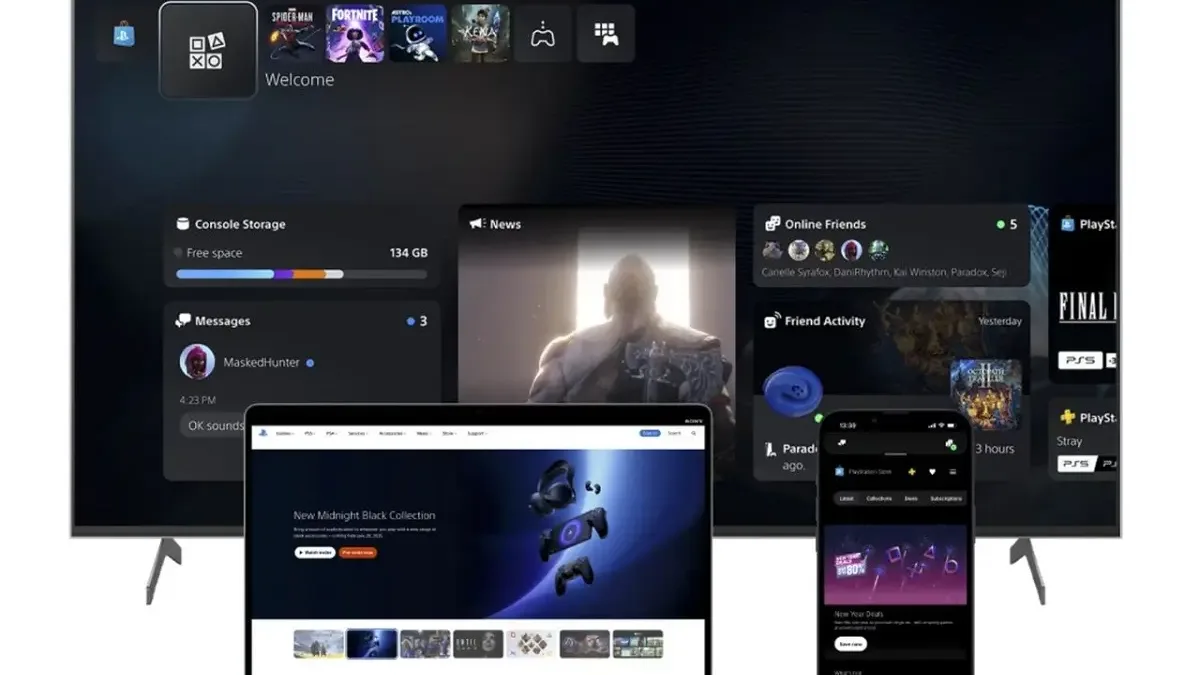Expand the Services menu on laptop website

(x=357, y=433)
